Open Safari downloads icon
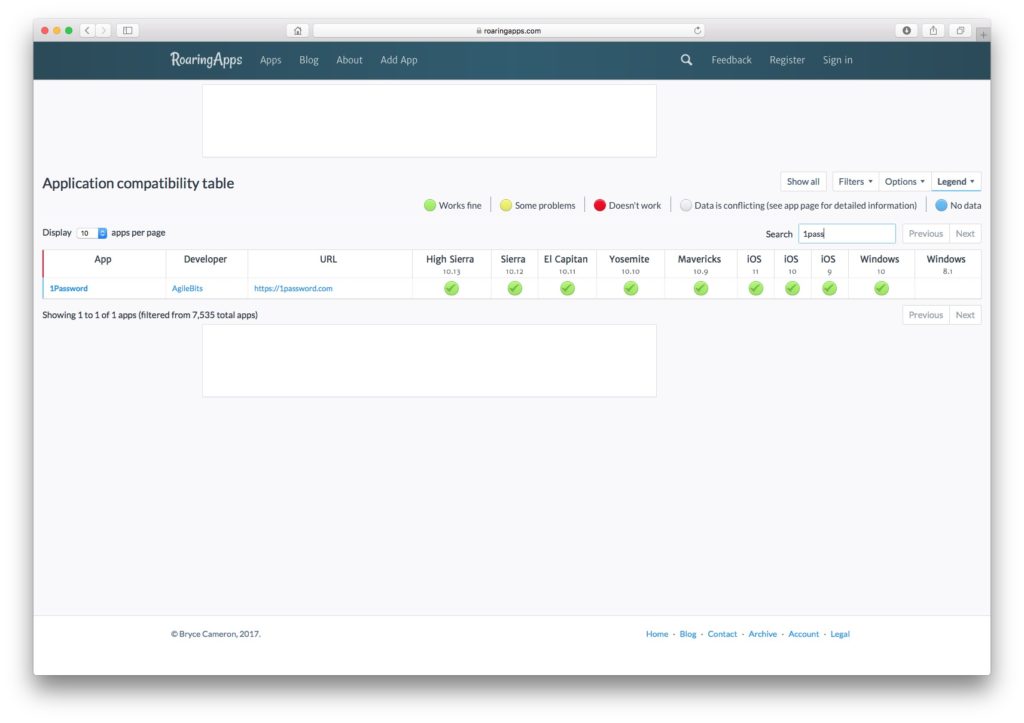The height and width of the screenshot is (723, 1024). (906, 30)
